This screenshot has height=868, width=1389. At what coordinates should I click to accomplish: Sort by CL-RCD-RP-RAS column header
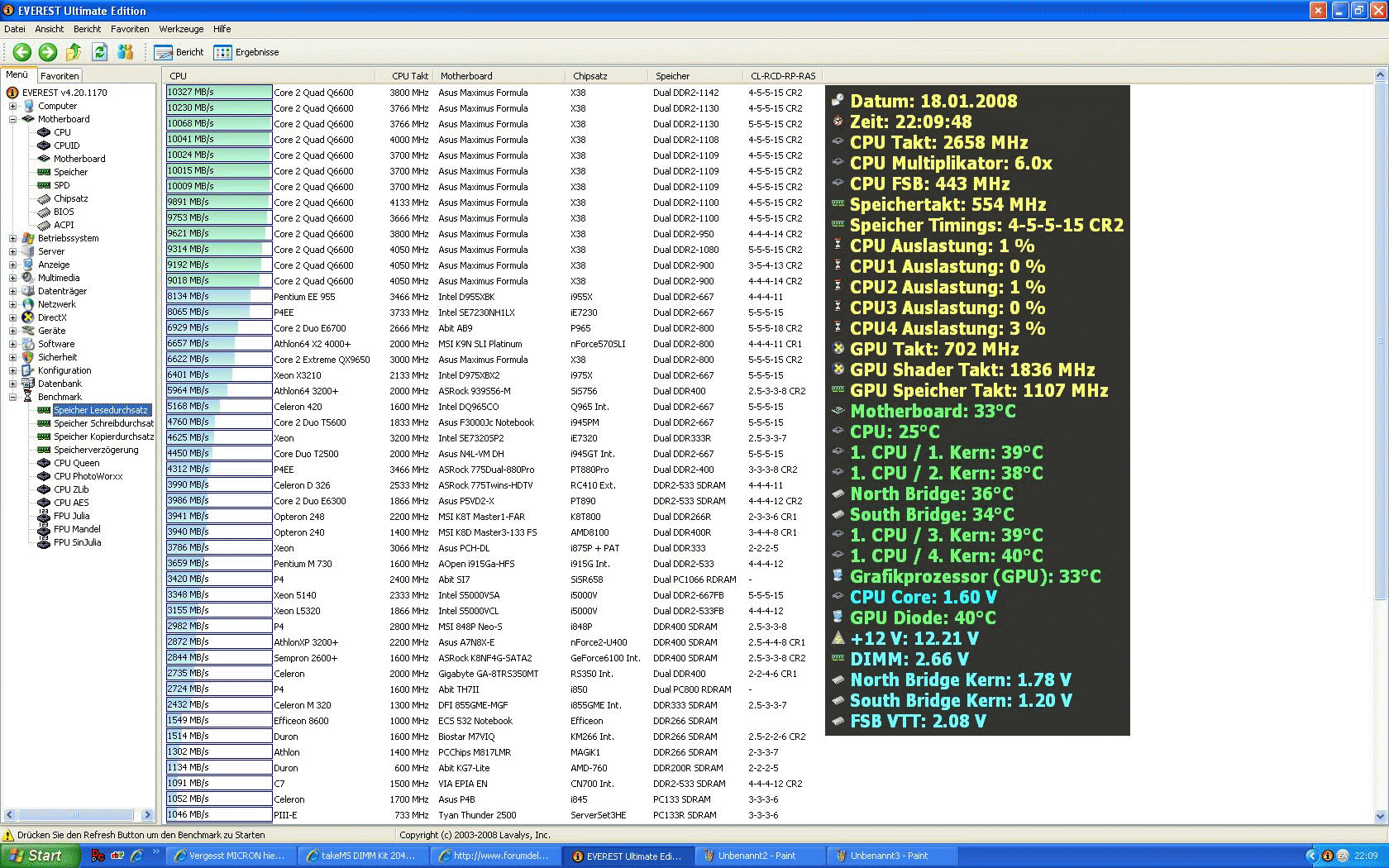click(783, 76)
